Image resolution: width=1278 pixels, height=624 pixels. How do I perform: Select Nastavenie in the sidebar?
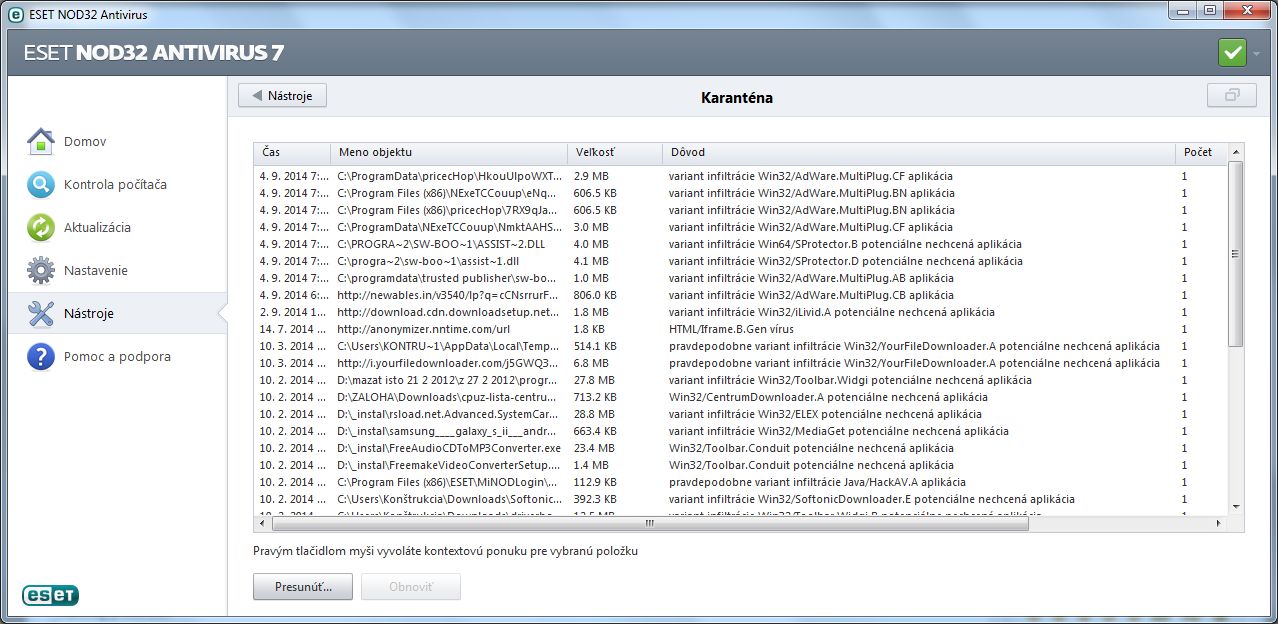pyautogui.click(x=96, y=270)
